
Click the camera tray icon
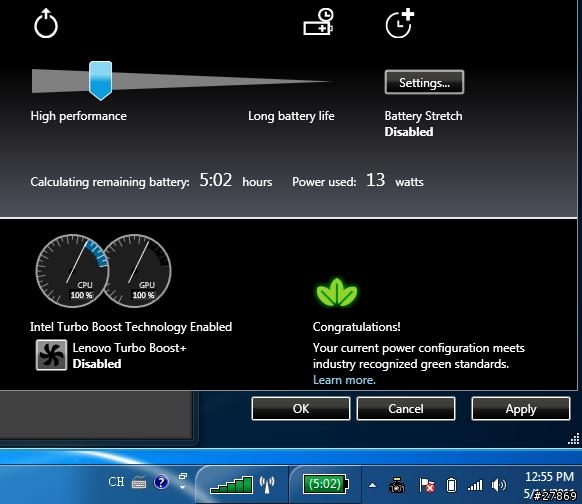click(397, 485)
